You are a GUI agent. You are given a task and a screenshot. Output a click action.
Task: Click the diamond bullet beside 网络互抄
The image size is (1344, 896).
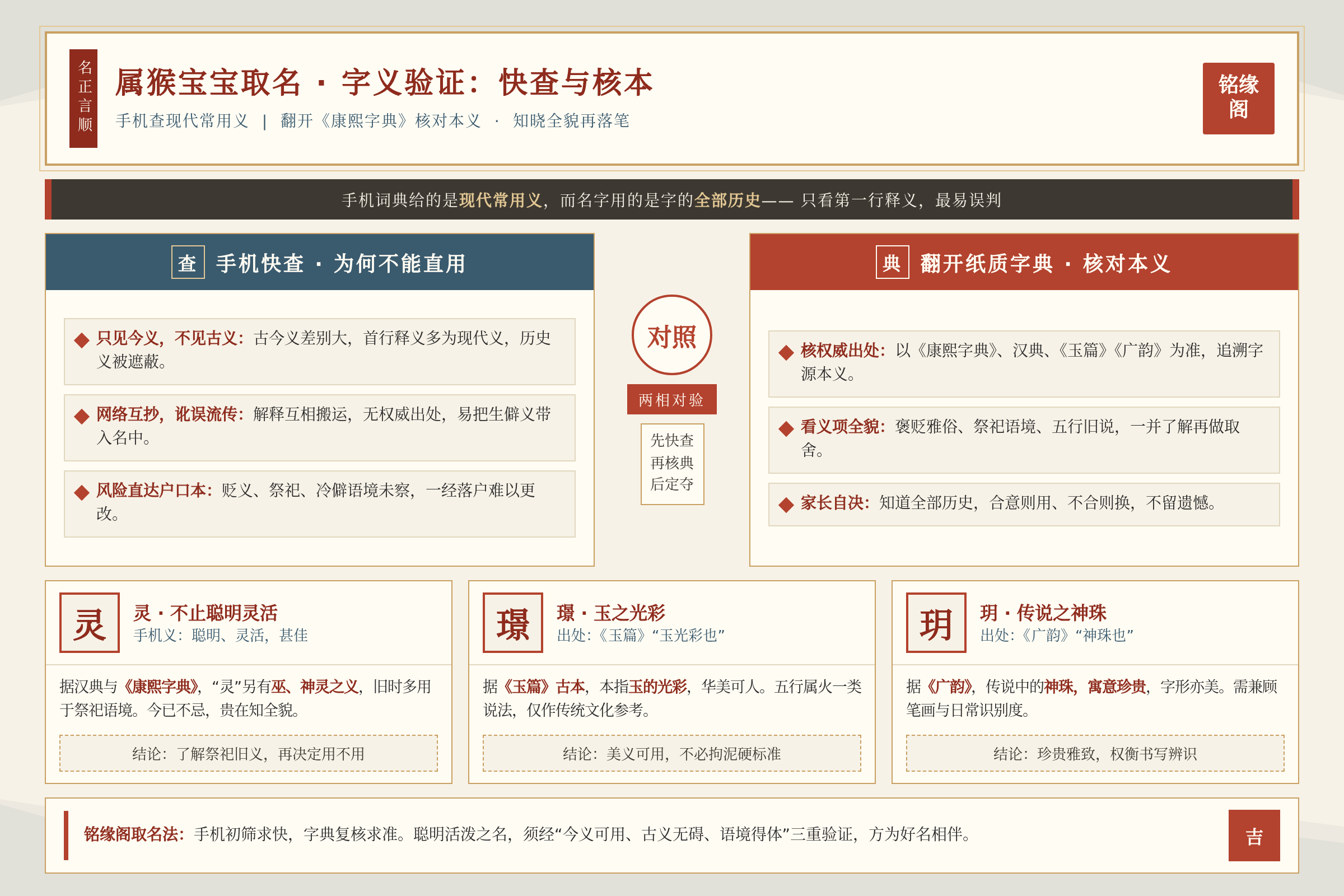pyautogui.click(x=82, y=416)
